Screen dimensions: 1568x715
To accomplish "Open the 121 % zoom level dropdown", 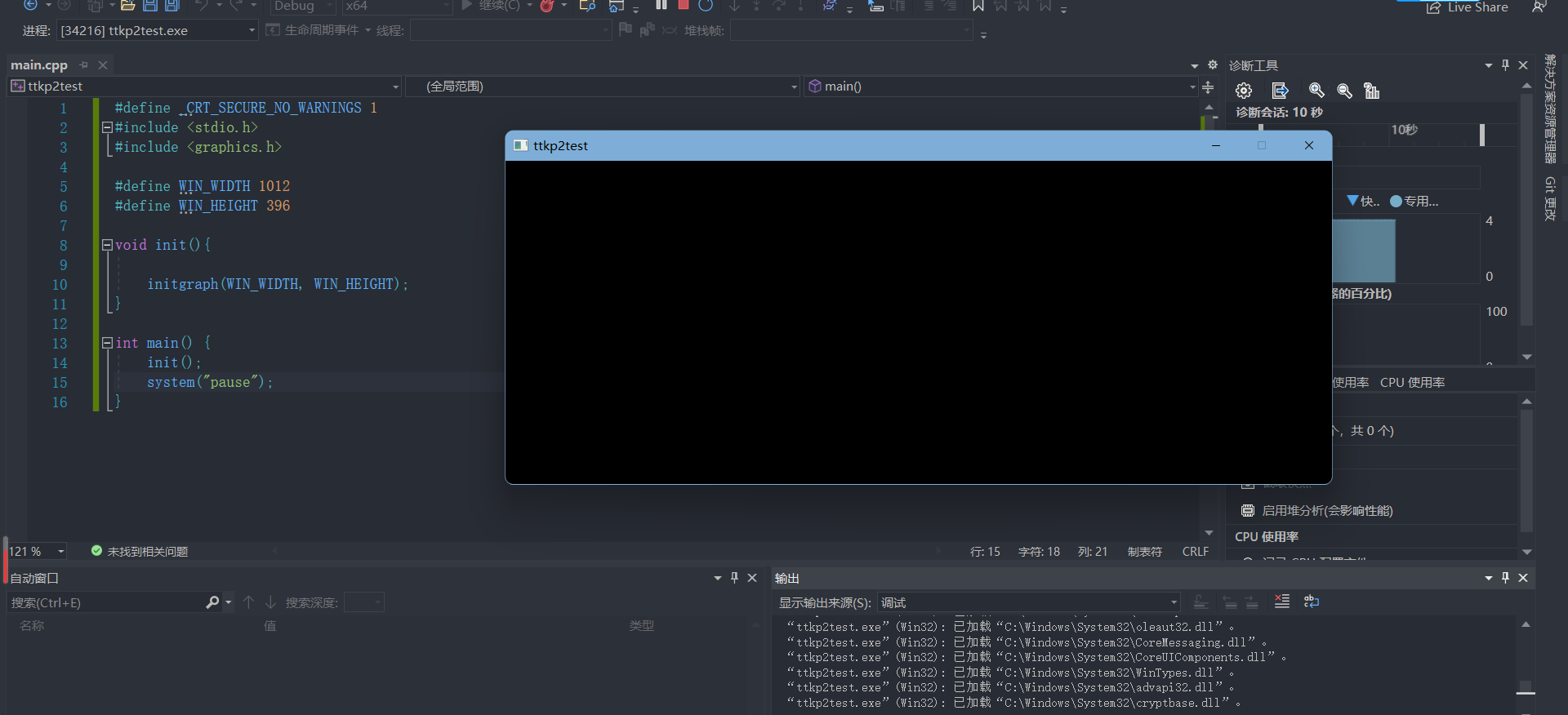I will coord(37,552).
